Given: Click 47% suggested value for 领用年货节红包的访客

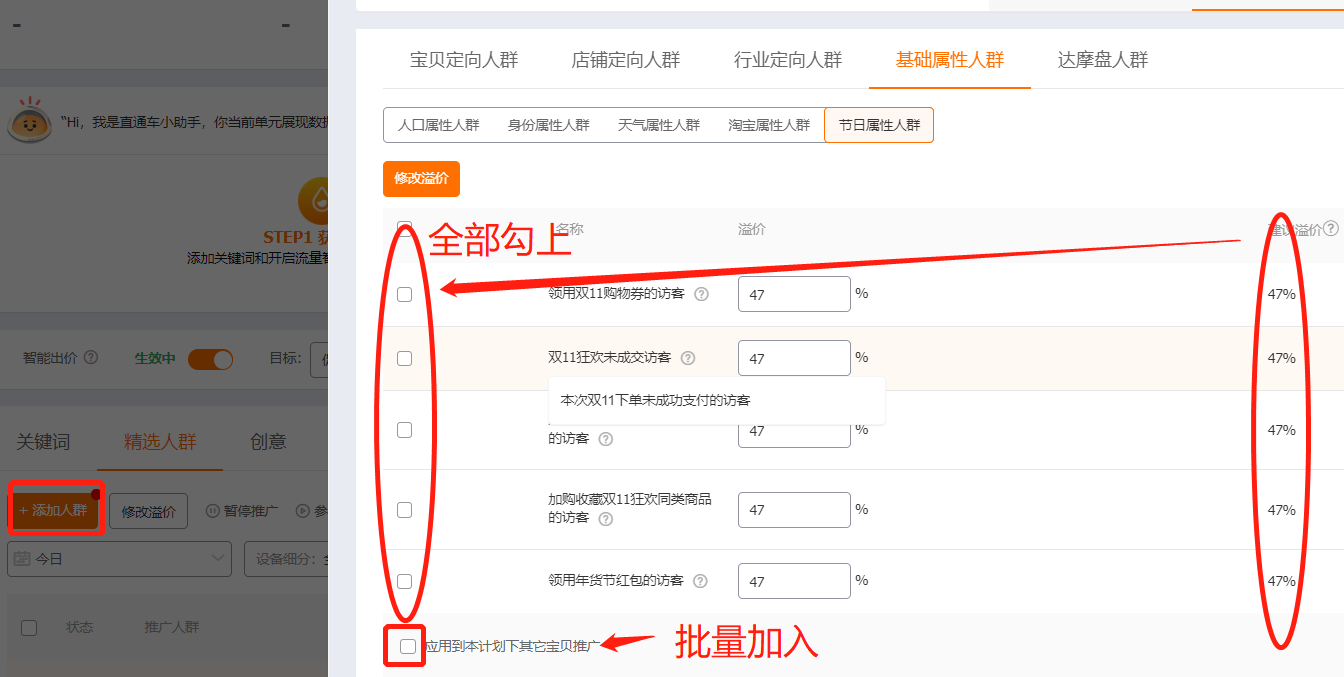Looking at the screenshot, I should [1281, 581].
